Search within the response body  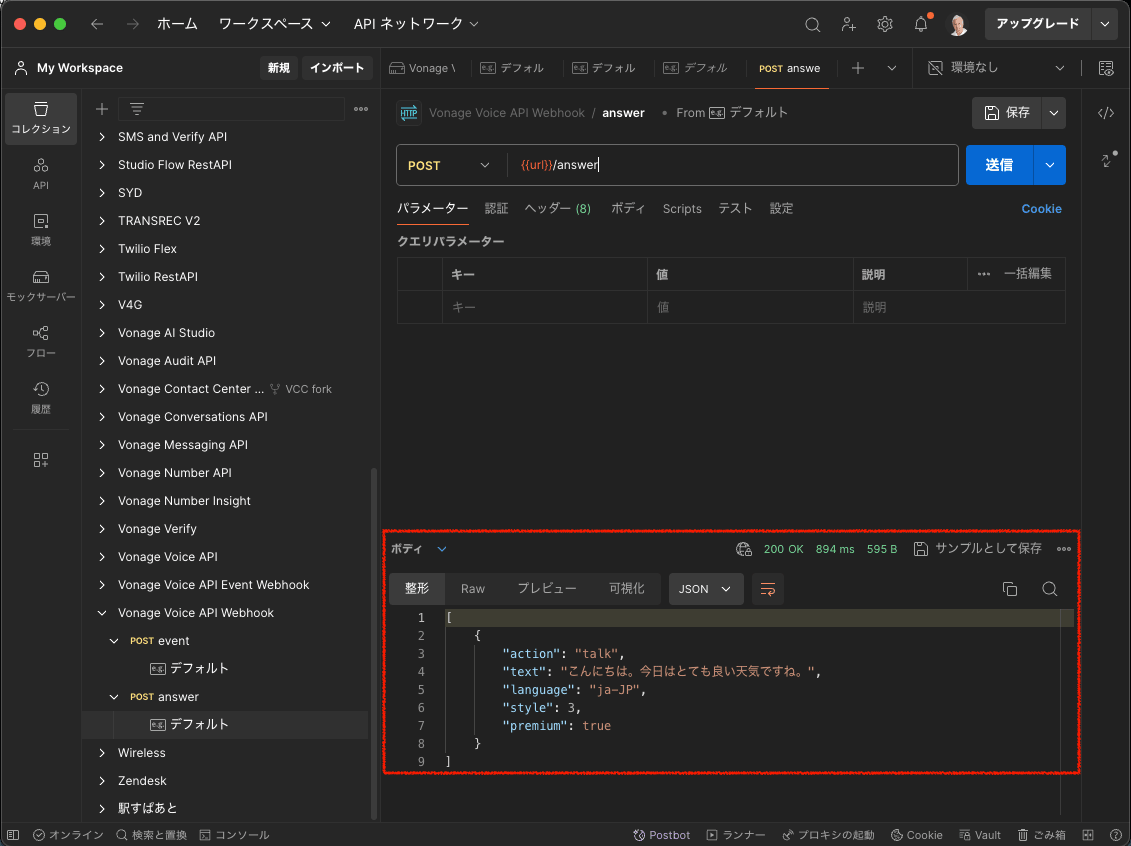tap(1049, 589)
